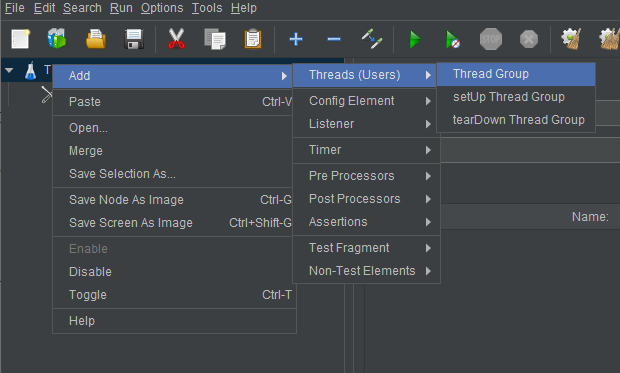Screen dimensions: 620x373
Task: Click Start no pauses icon
Action: coord(453,39)
